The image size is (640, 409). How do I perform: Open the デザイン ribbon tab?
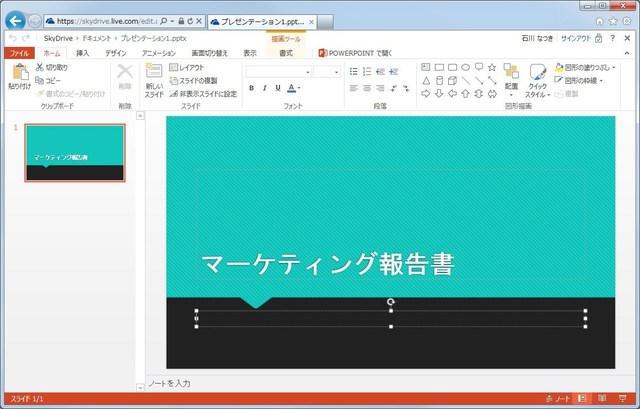tap(115, 53)
